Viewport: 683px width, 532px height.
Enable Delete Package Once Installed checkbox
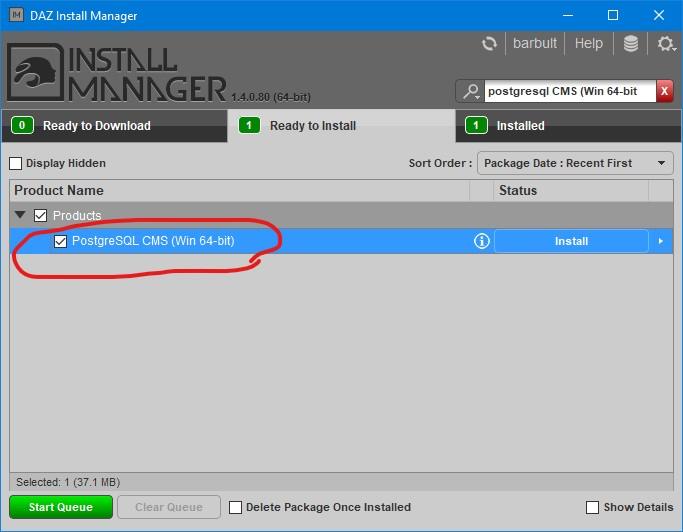tap(235, 507)
